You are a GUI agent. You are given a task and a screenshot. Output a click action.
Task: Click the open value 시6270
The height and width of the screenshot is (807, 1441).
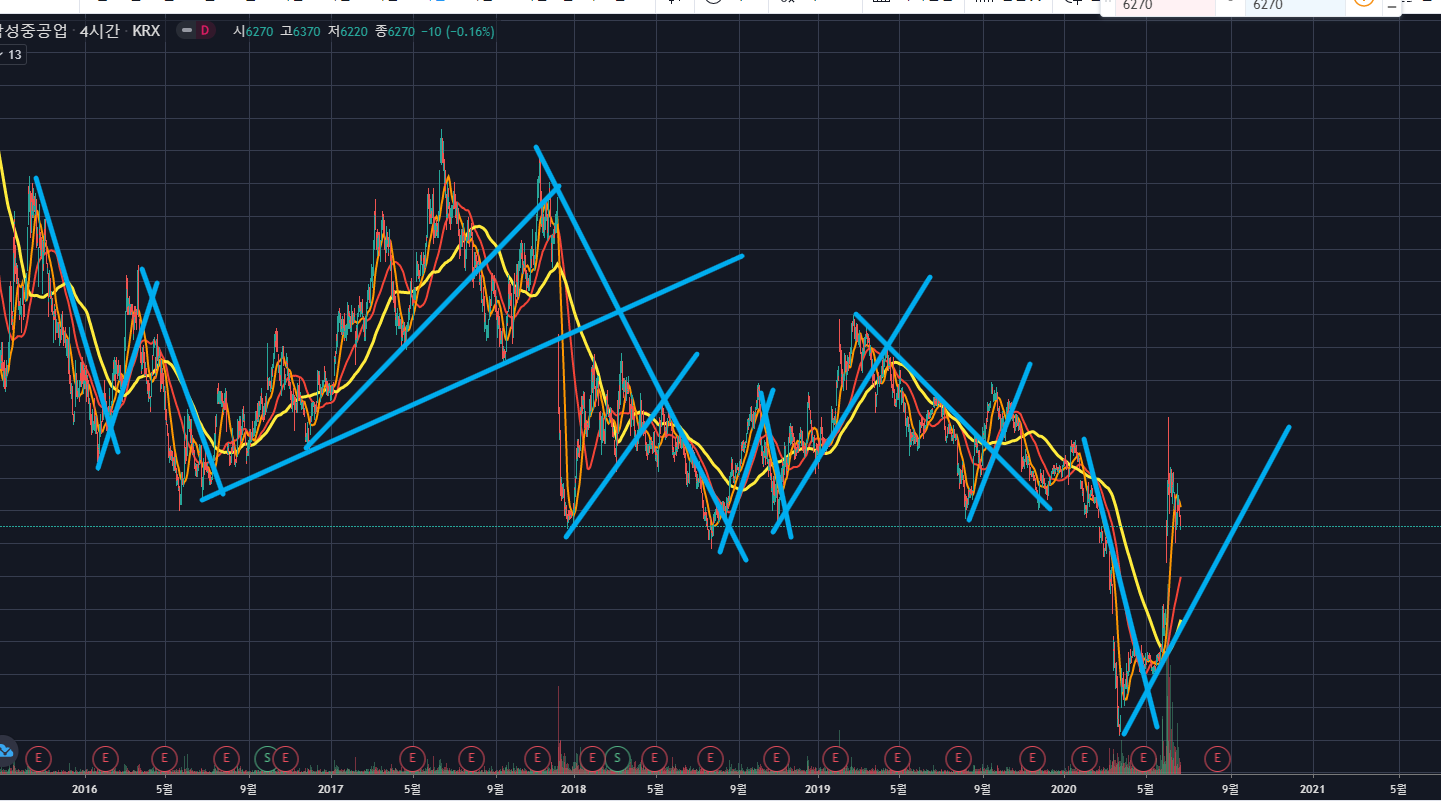pyautogui.click(x=254, y=32)
